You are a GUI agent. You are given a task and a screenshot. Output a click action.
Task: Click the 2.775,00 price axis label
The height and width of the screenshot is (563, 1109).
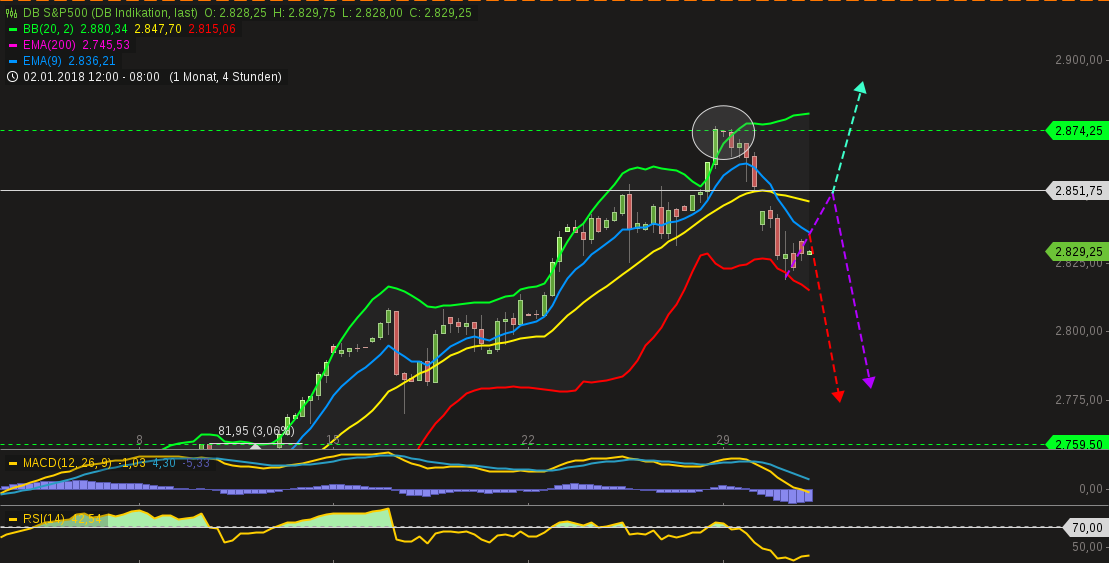(1079, 400)
